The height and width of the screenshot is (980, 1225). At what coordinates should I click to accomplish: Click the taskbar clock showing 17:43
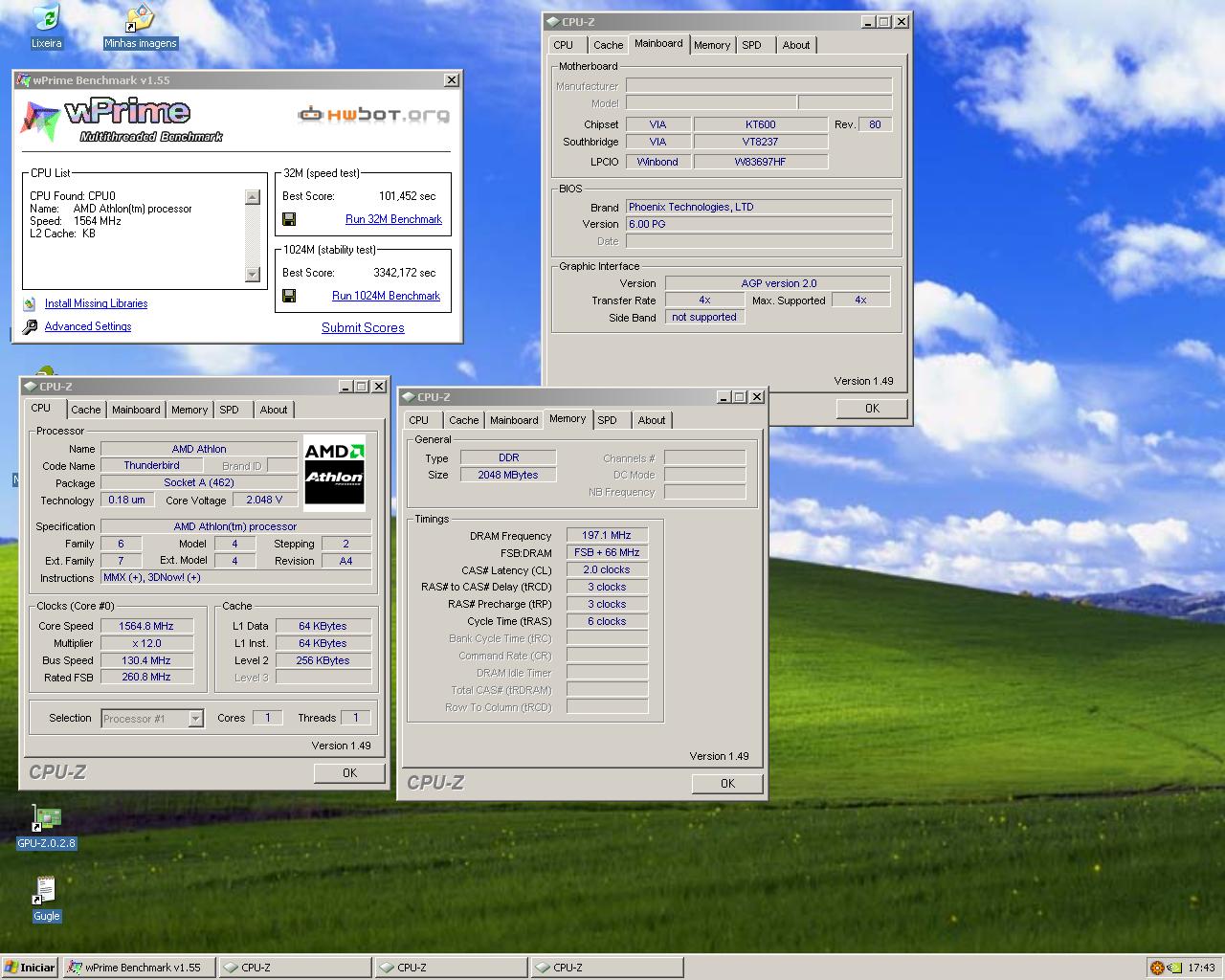pyautogui.click(x=1201, y=968)
